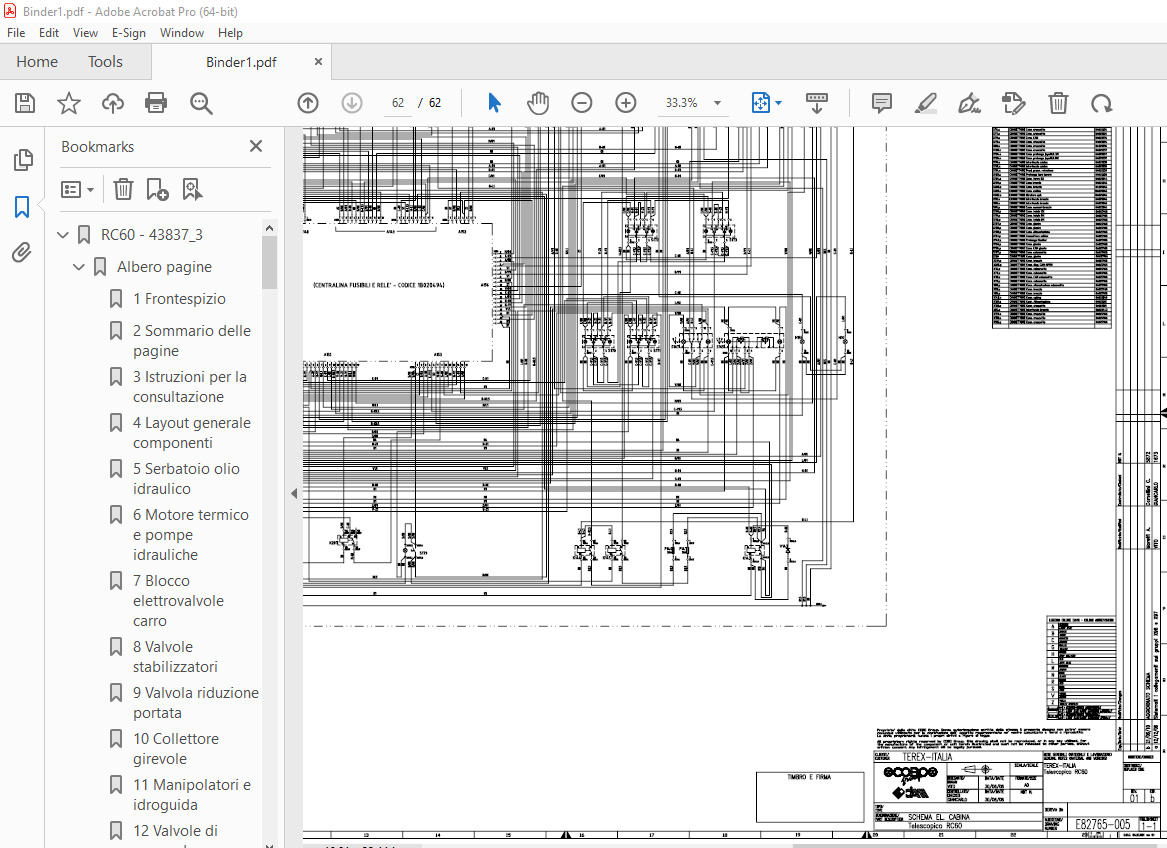Jump to bookmark 11 Manipolatori e idroguida
This screenshot has width=1167, height=848.
[192, 794]
